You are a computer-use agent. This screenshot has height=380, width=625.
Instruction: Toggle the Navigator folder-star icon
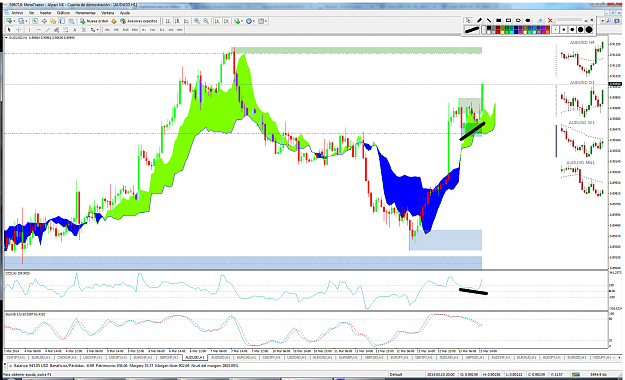pyautogui.click(x=53, y=21)
